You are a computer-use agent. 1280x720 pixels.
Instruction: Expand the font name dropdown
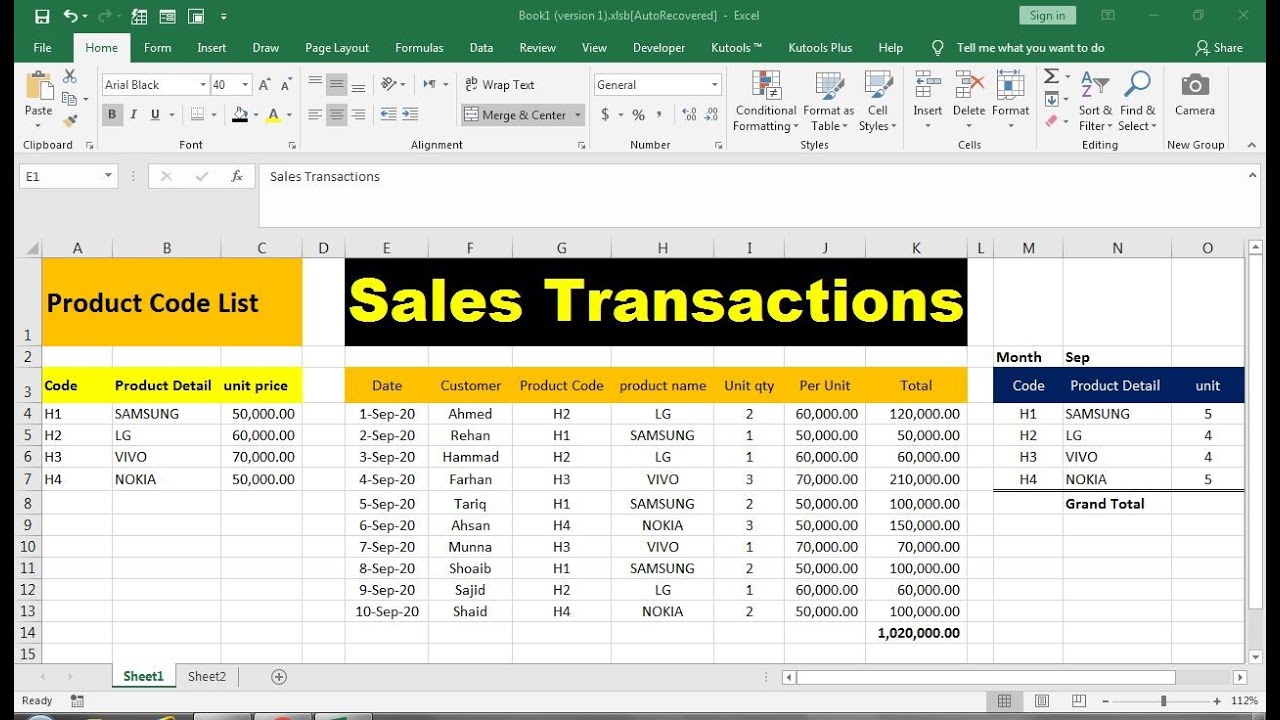(x=203, y=85)
